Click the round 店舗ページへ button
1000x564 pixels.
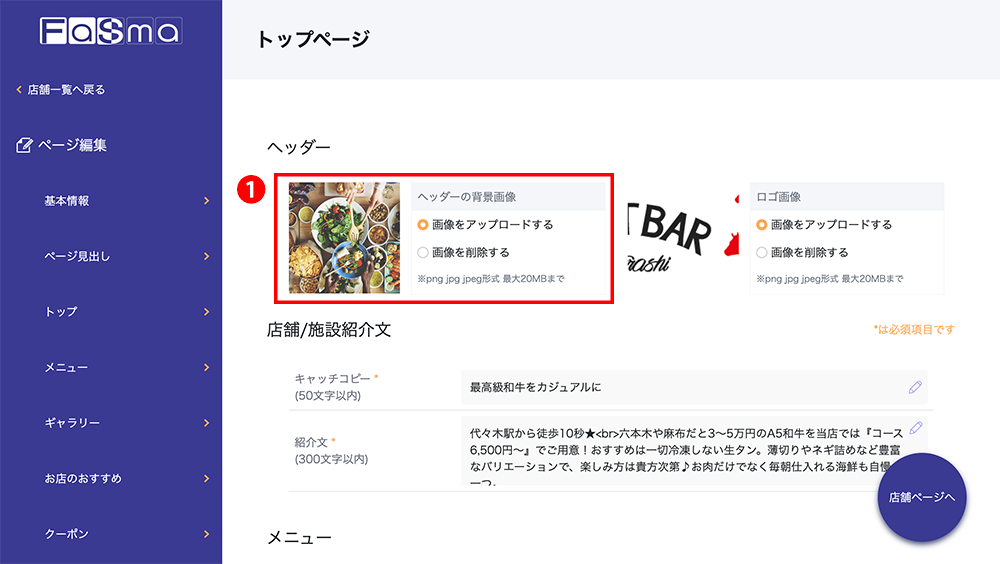point(922,498)
